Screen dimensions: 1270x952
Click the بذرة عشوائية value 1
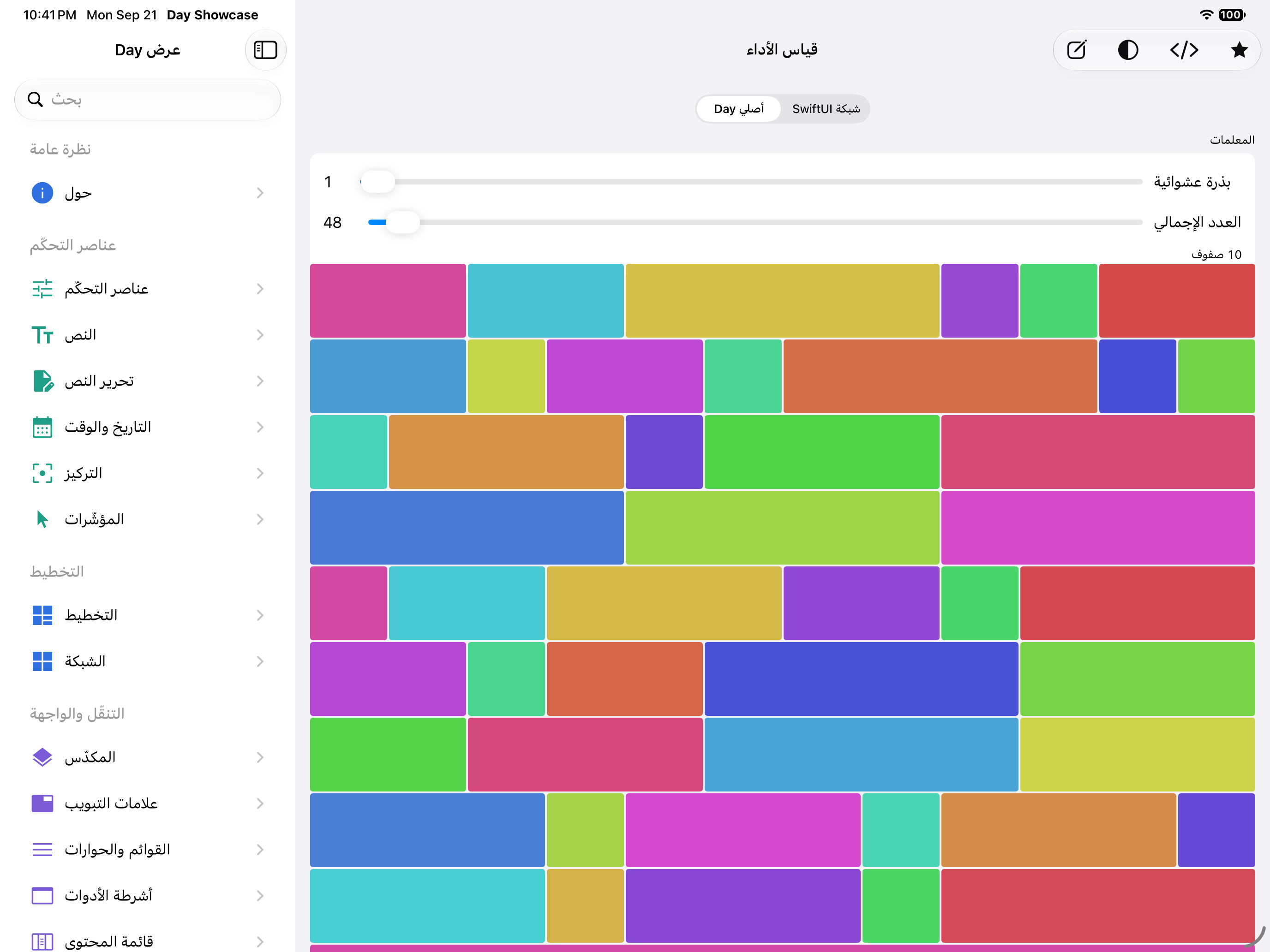(x=328, y=182)
